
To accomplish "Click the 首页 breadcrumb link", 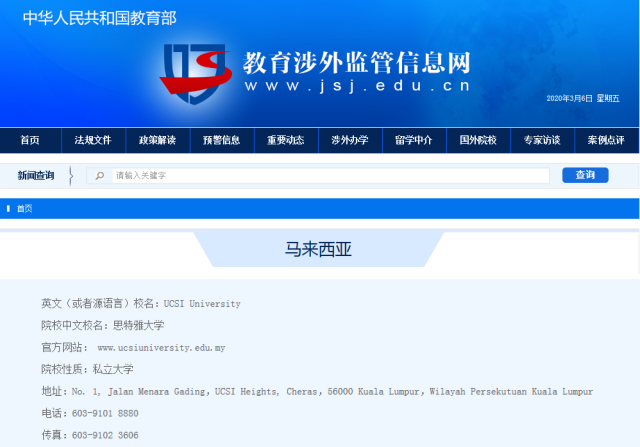I will point(24,209).
